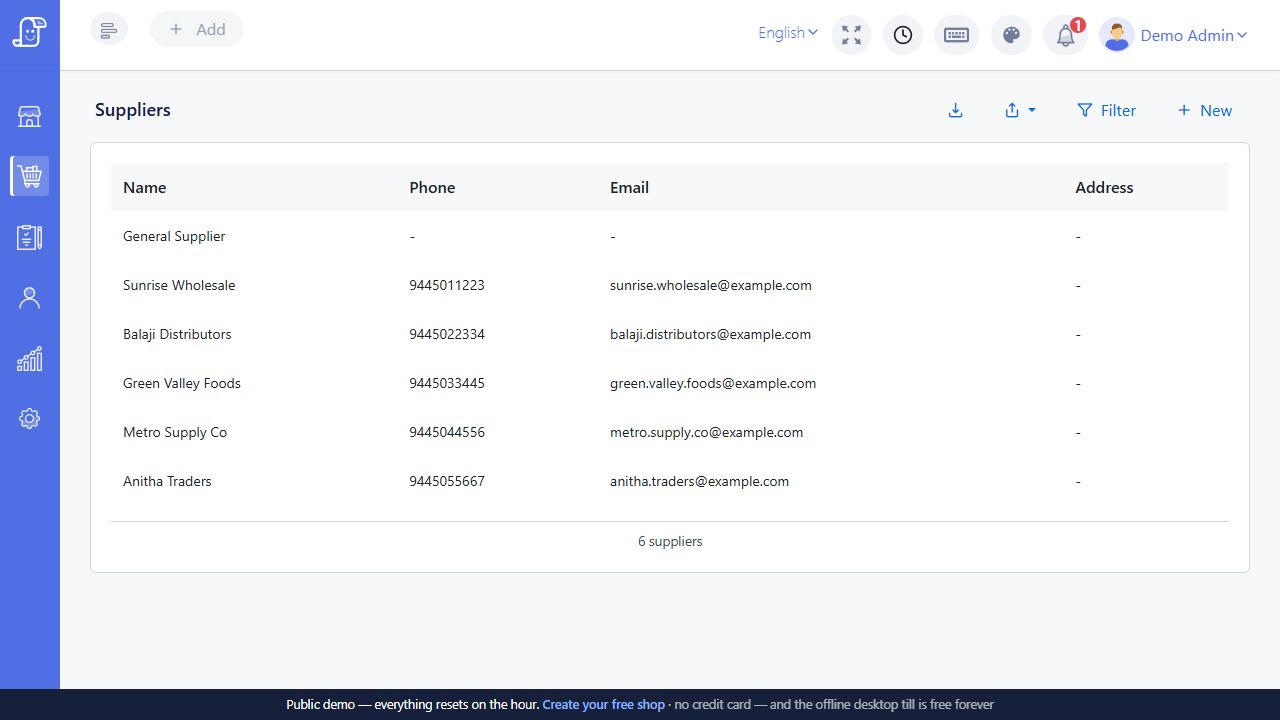Click phone number 9445055667

point(447,481)
